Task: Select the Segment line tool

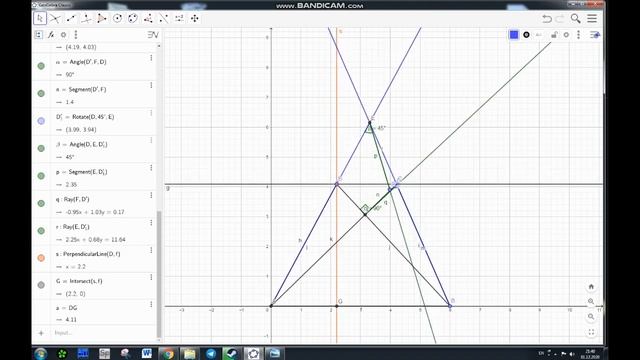Action: tap(71, 18)
